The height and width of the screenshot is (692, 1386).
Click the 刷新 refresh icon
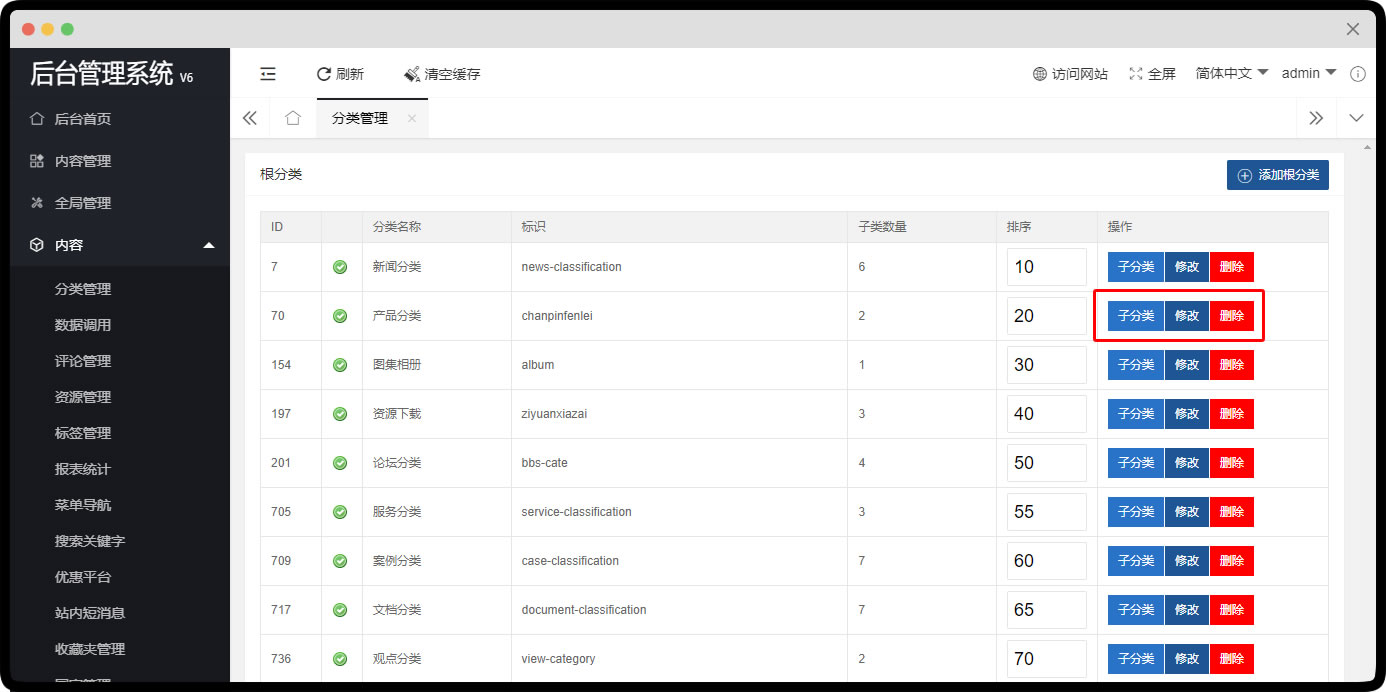point(324,73)
